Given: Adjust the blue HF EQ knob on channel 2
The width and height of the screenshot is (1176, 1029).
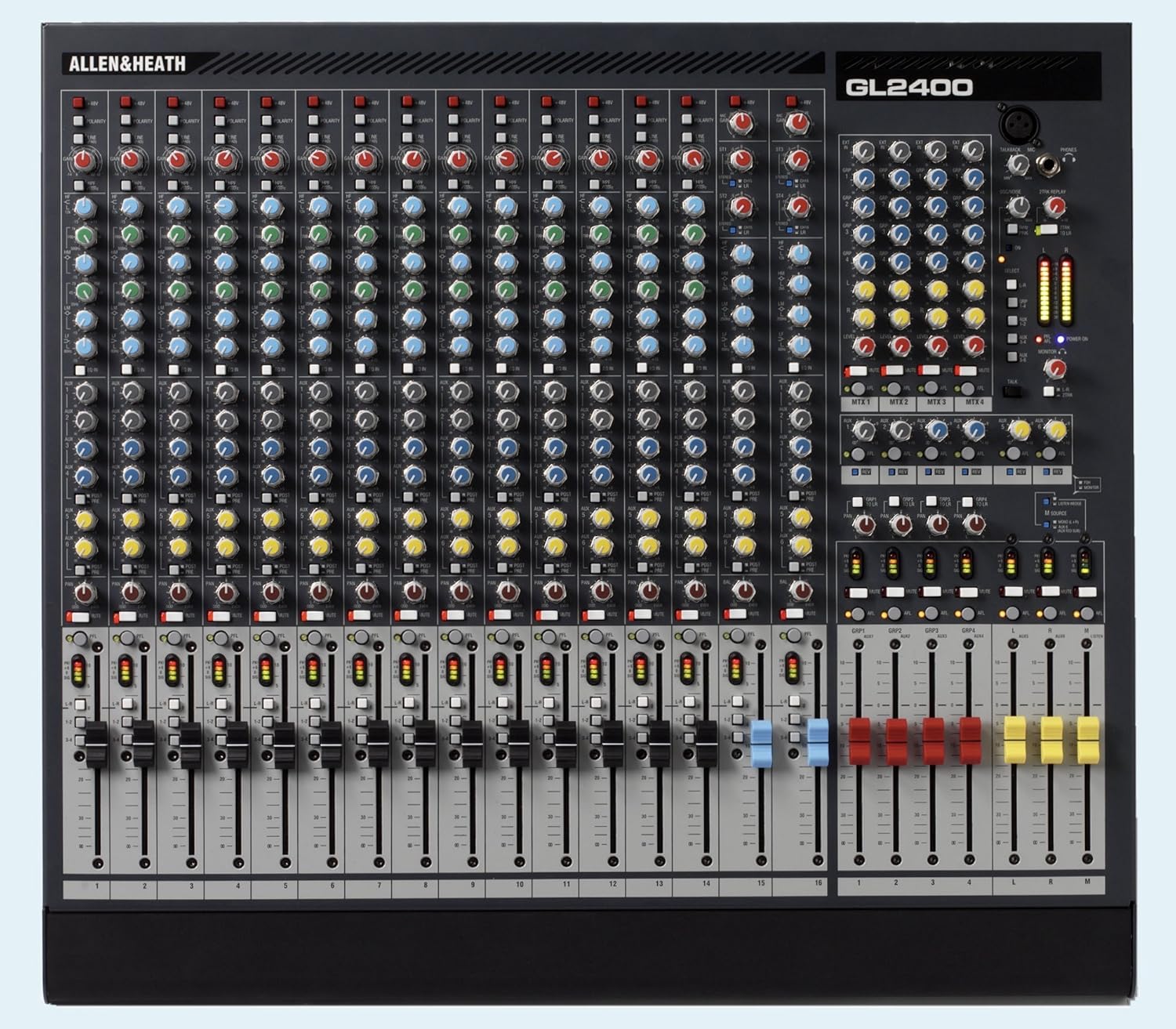Looking at the screenshot, I should click(129, 208).
